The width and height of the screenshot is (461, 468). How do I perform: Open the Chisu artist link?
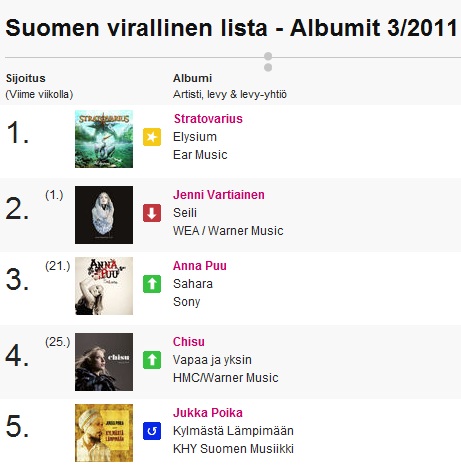coord(189,342)
